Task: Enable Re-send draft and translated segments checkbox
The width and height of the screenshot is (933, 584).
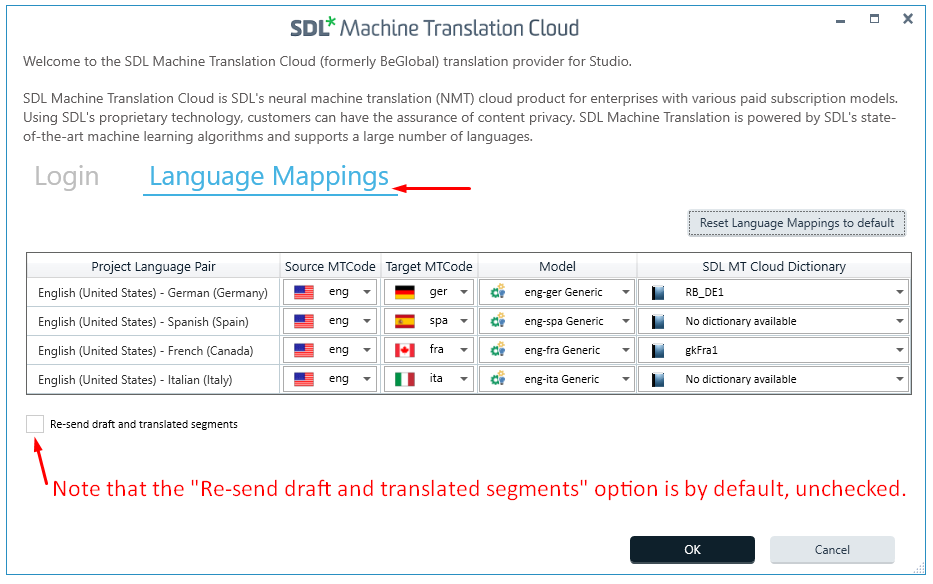Action: click(x=35, y=424)
